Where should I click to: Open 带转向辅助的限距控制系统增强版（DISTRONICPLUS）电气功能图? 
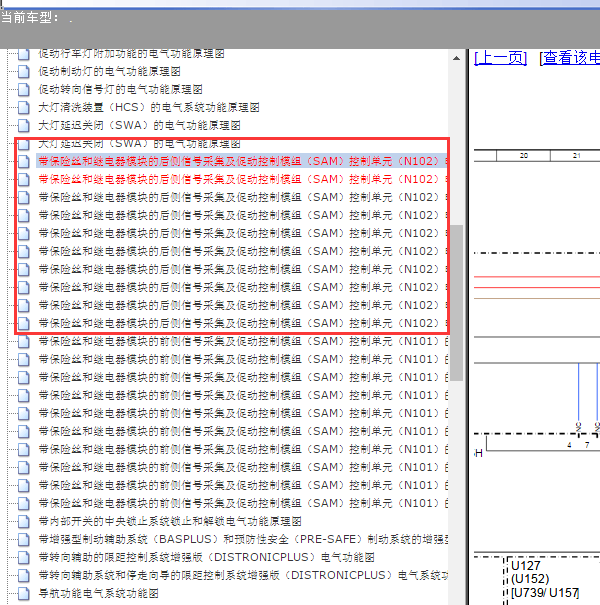point(206,557)
